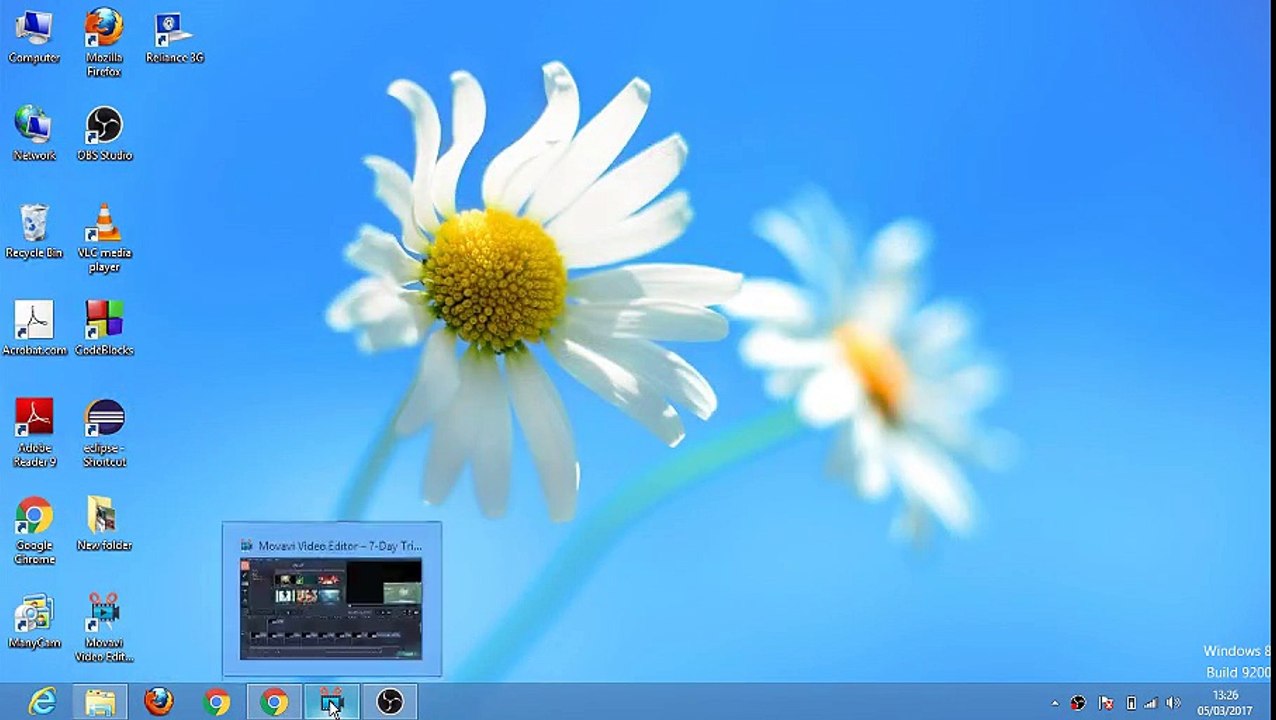Viewport: 1276px width, 720px height.
Task: Select the OBS Studio desktop shortcut
Action: pyautogui.click(x=104, y=134)
